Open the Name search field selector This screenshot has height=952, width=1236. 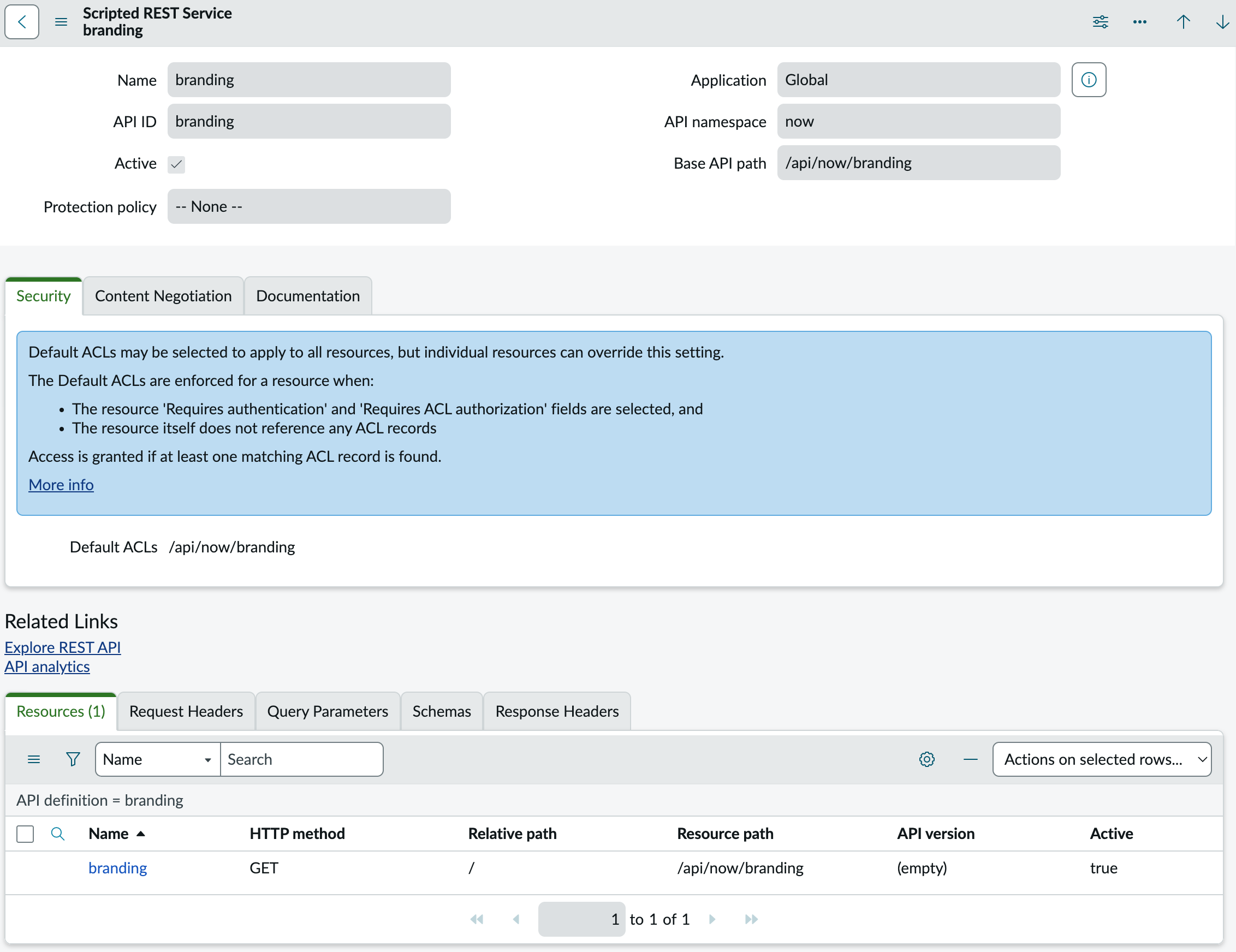157,759
